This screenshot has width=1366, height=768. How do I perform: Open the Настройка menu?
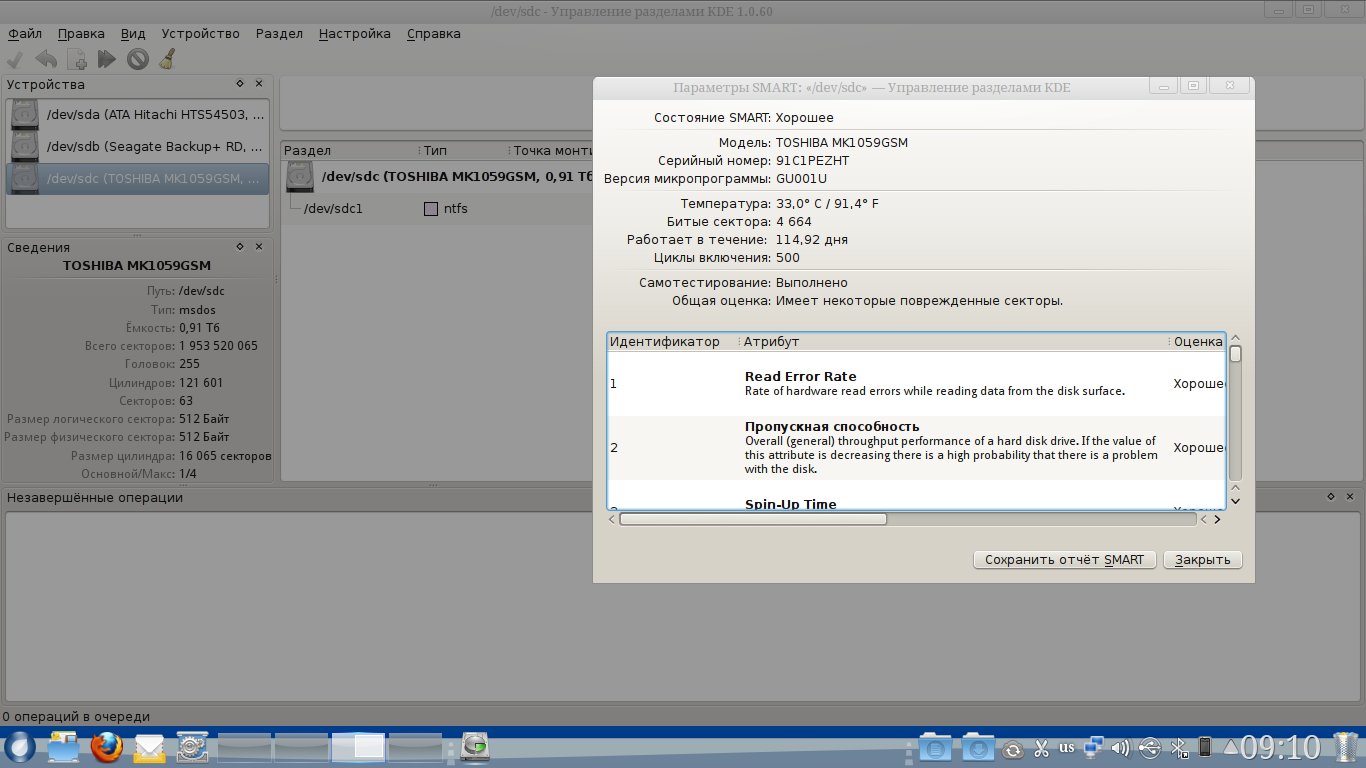coord(355,33)
